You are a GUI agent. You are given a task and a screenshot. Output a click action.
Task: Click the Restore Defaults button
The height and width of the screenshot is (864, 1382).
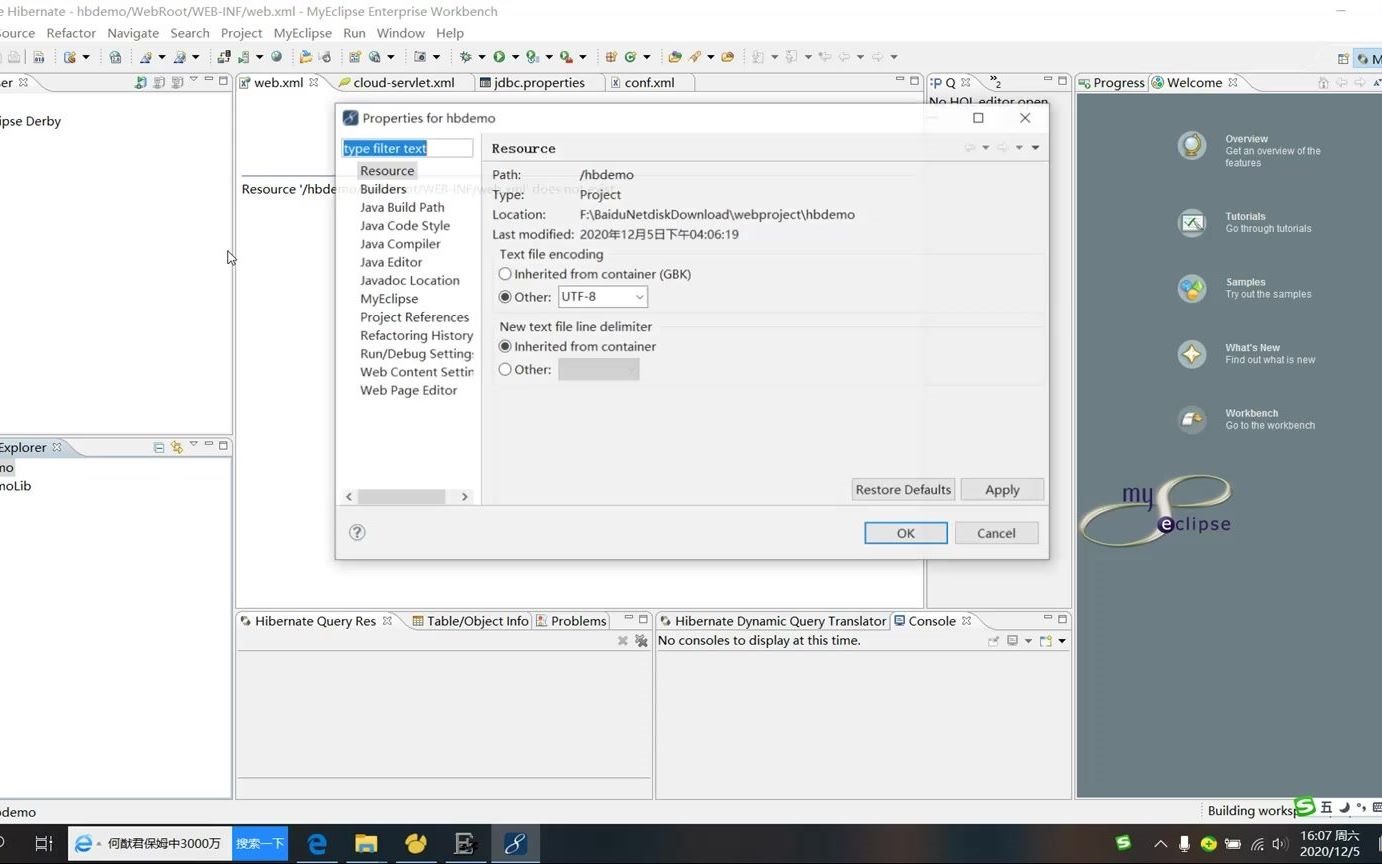point(903,489)
